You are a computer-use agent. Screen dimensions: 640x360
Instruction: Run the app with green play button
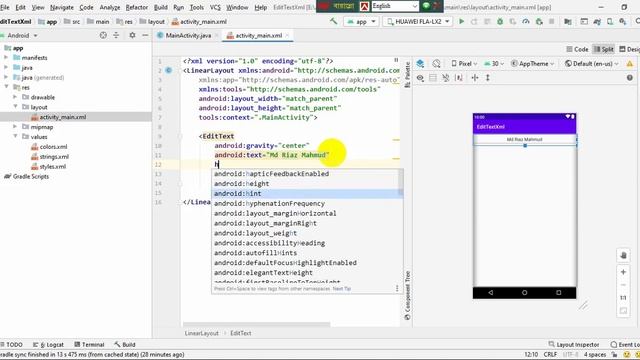(461, 21)
